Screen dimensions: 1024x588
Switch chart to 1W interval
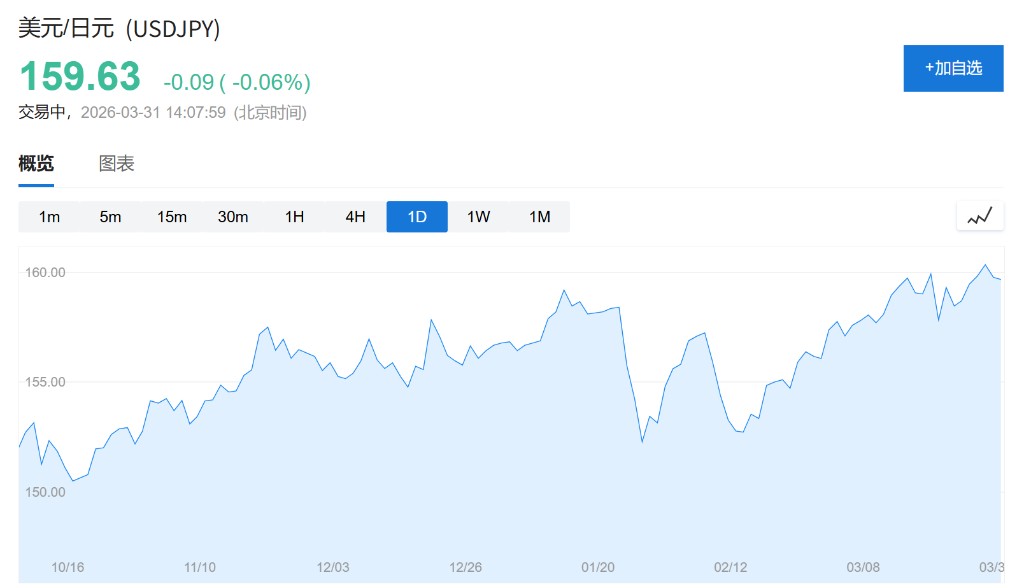coord(478,217)
